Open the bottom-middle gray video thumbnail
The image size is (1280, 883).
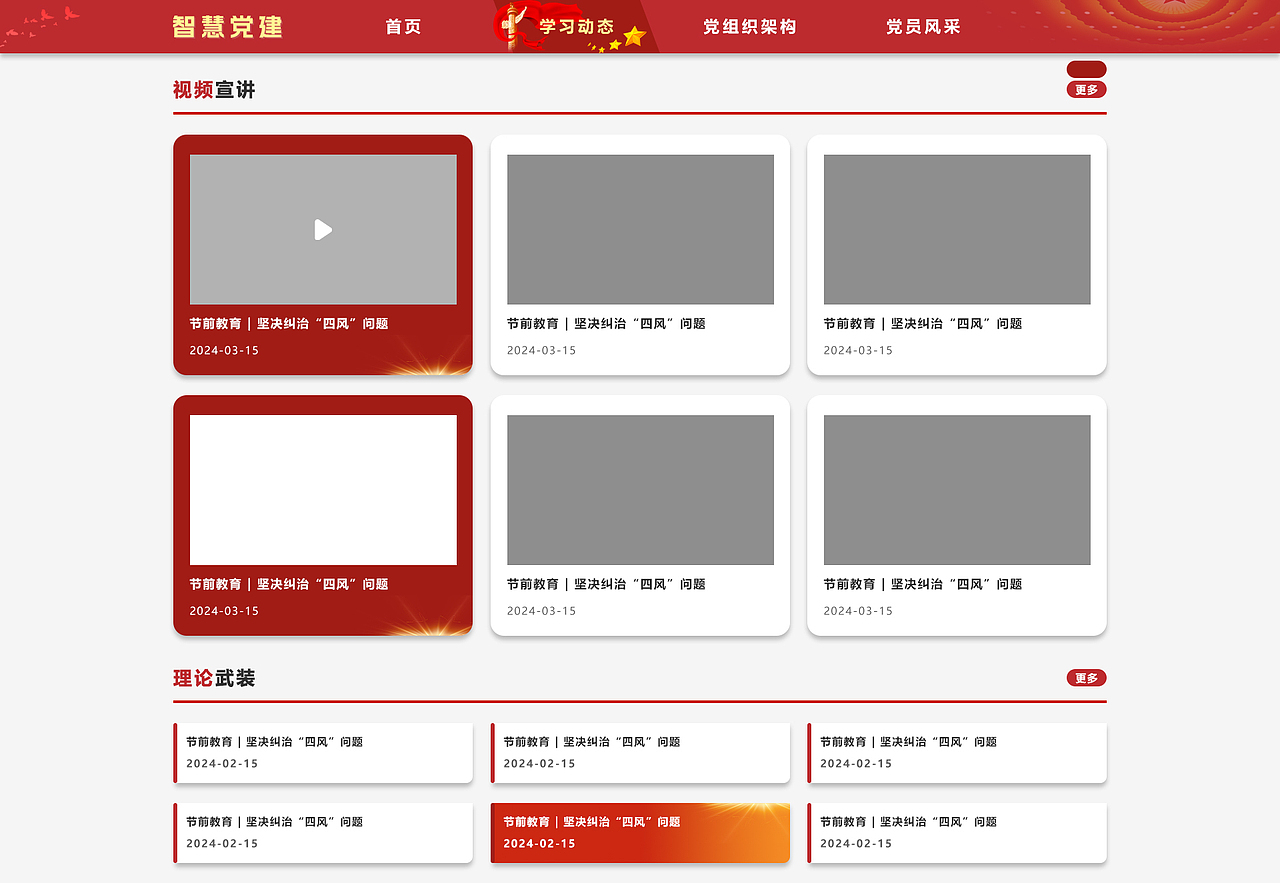point(640,490)
